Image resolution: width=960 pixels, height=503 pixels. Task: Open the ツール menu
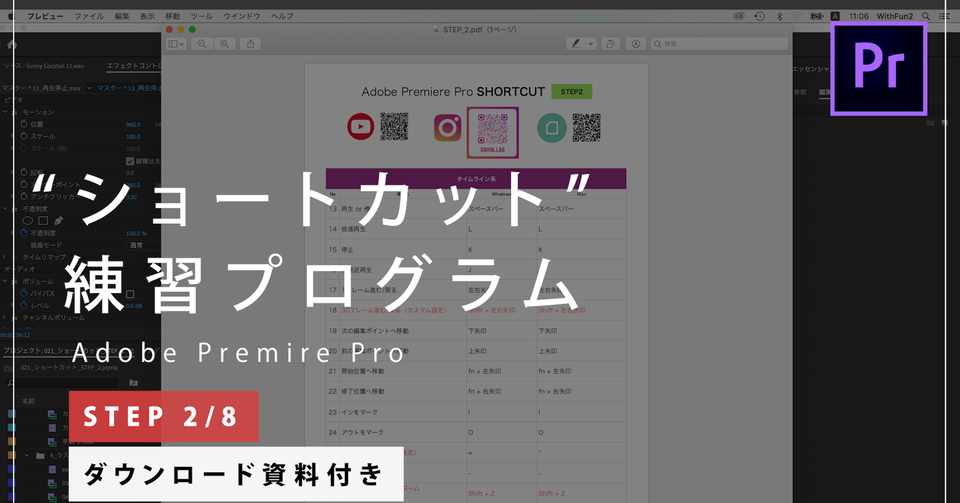[x=201, y=17]
